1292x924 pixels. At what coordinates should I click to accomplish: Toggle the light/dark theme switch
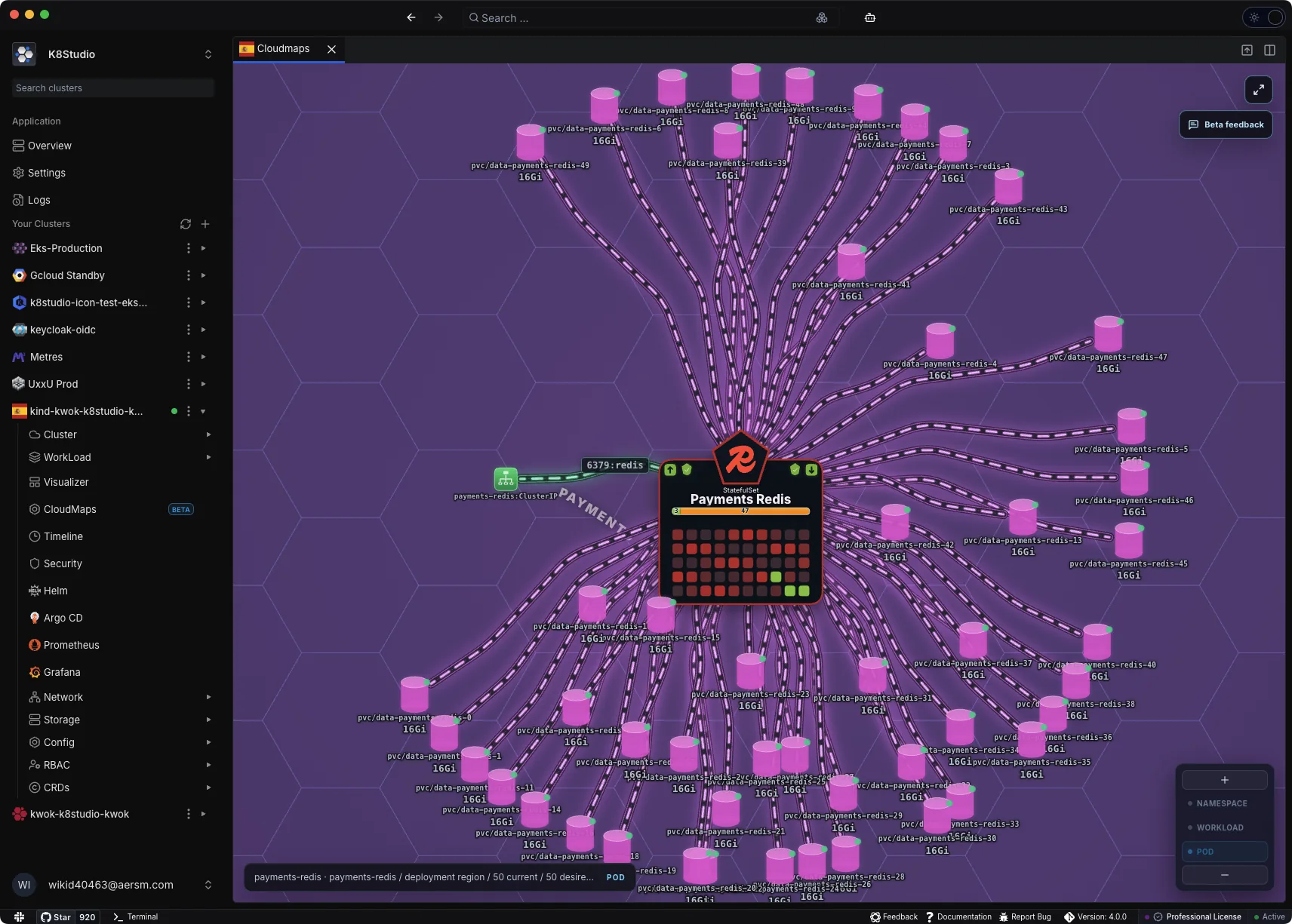[1264, 17]
